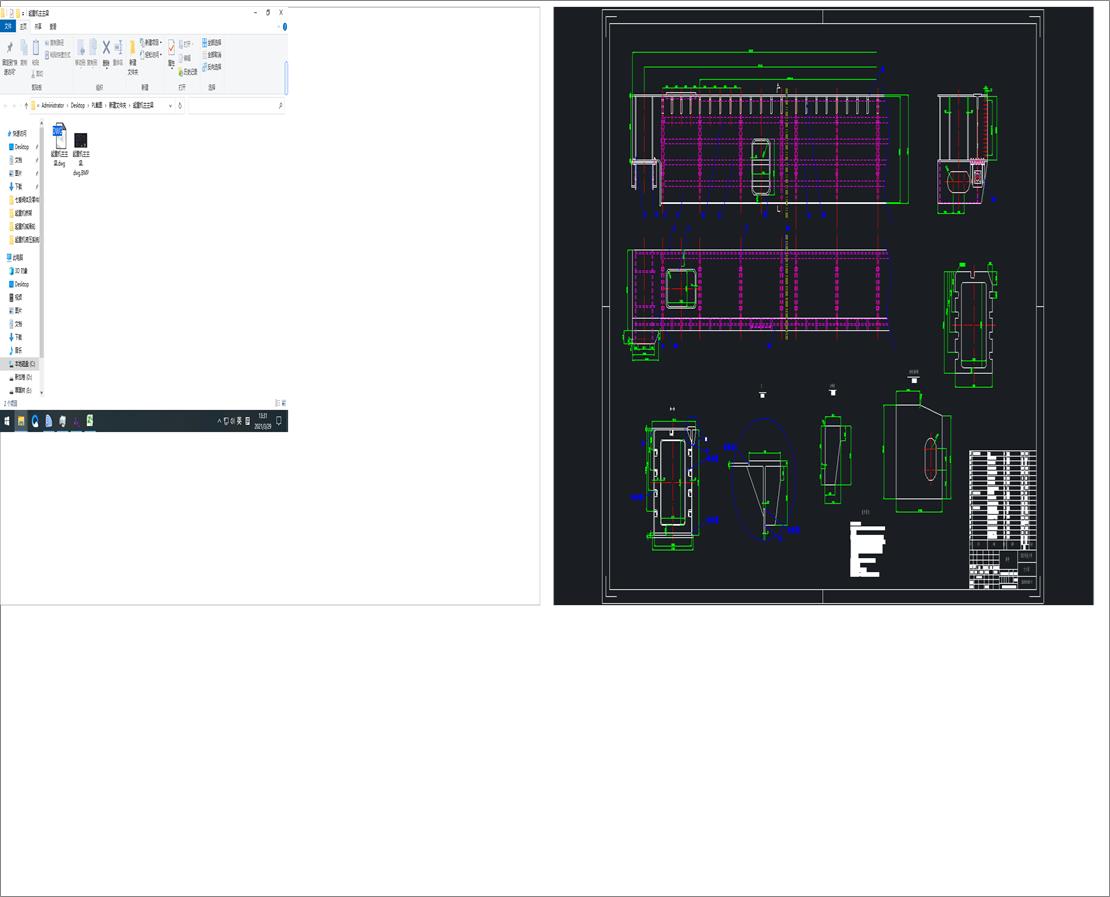Select the .dwg drawing file icon
Image resolution: width=1110 pixels, height=897 pixels.
click(x=59, y=136)
